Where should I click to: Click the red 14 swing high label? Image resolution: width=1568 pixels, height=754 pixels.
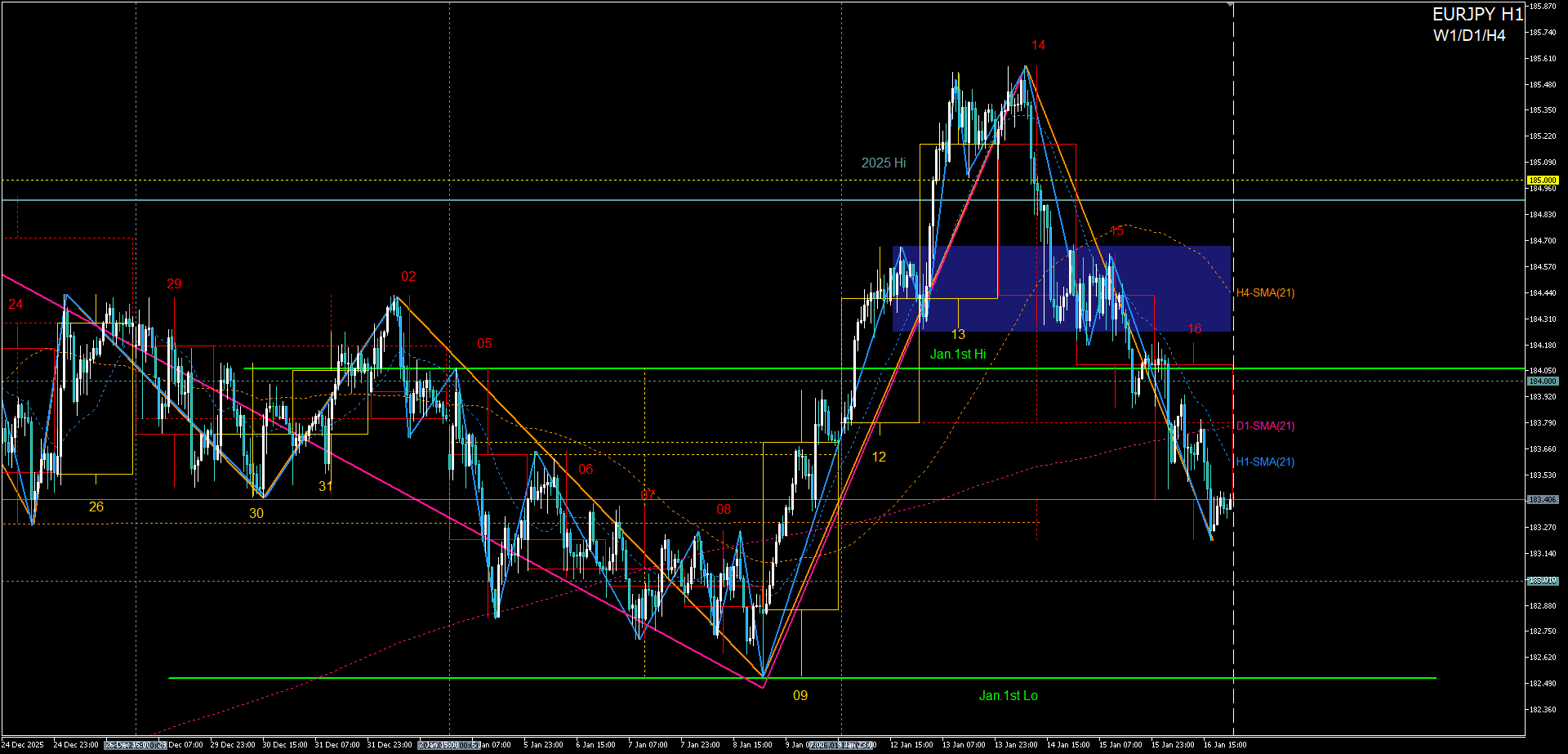[x=1038, y=46]
